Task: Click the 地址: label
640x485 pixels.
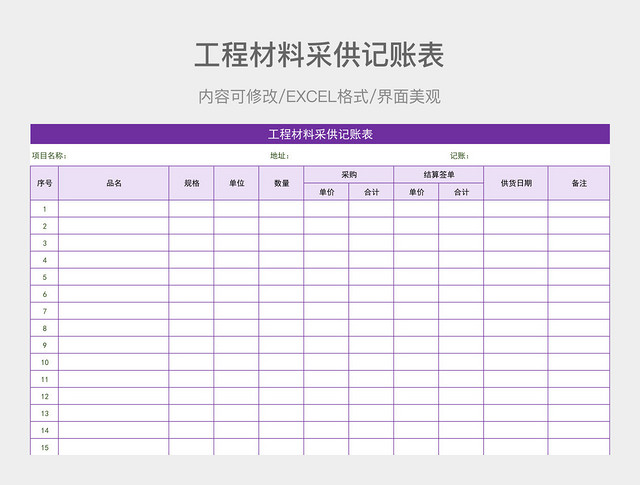Action: coord(280,156)
